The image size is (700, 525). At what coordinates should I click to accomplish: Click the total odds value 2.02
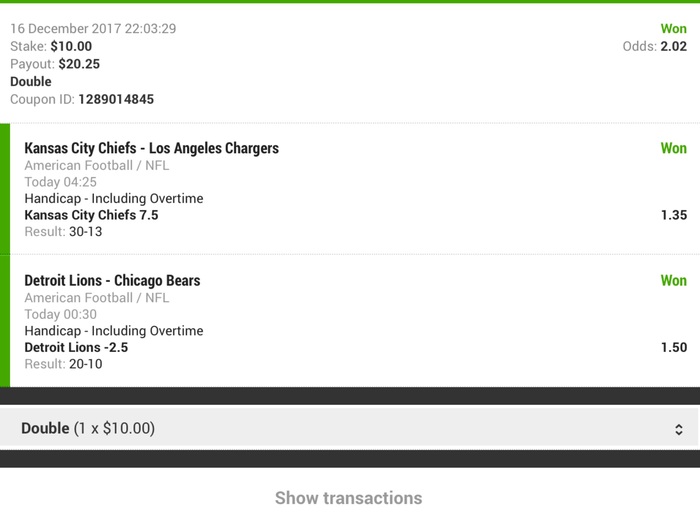[x=674, y=46]
